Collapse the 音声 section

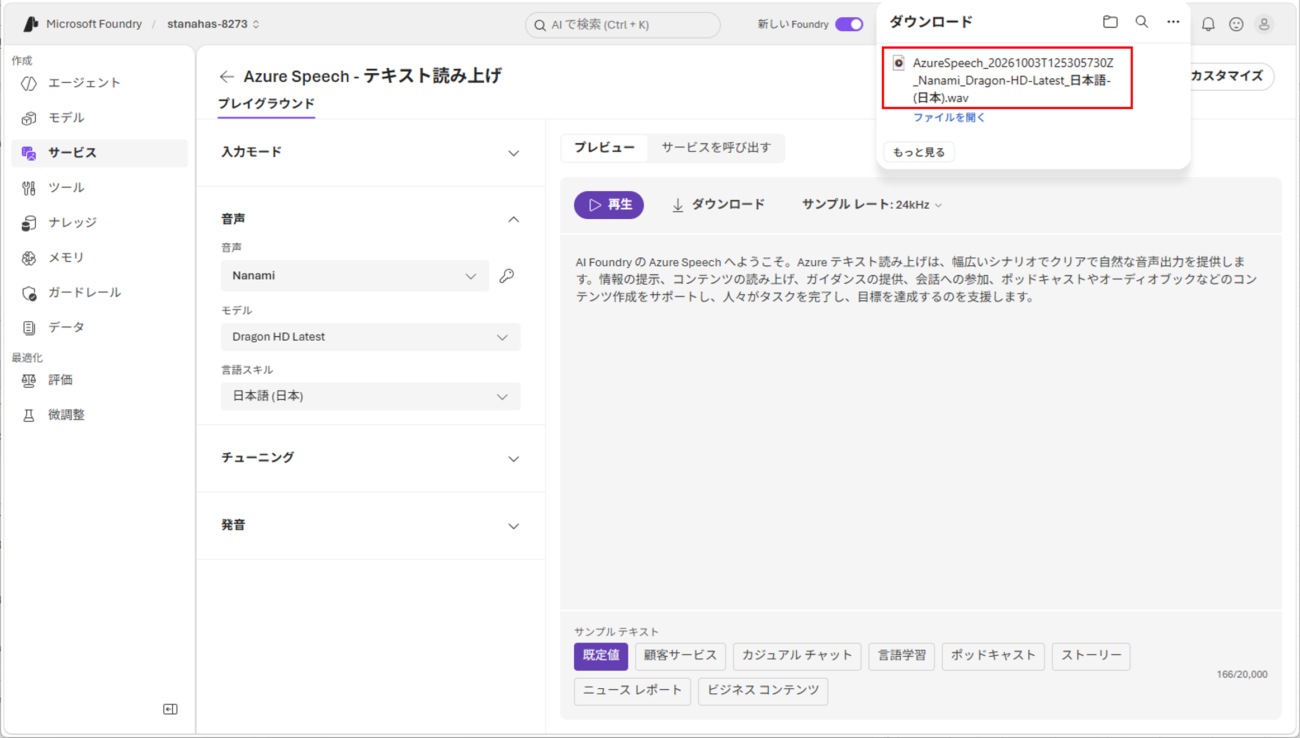point(371,219)
